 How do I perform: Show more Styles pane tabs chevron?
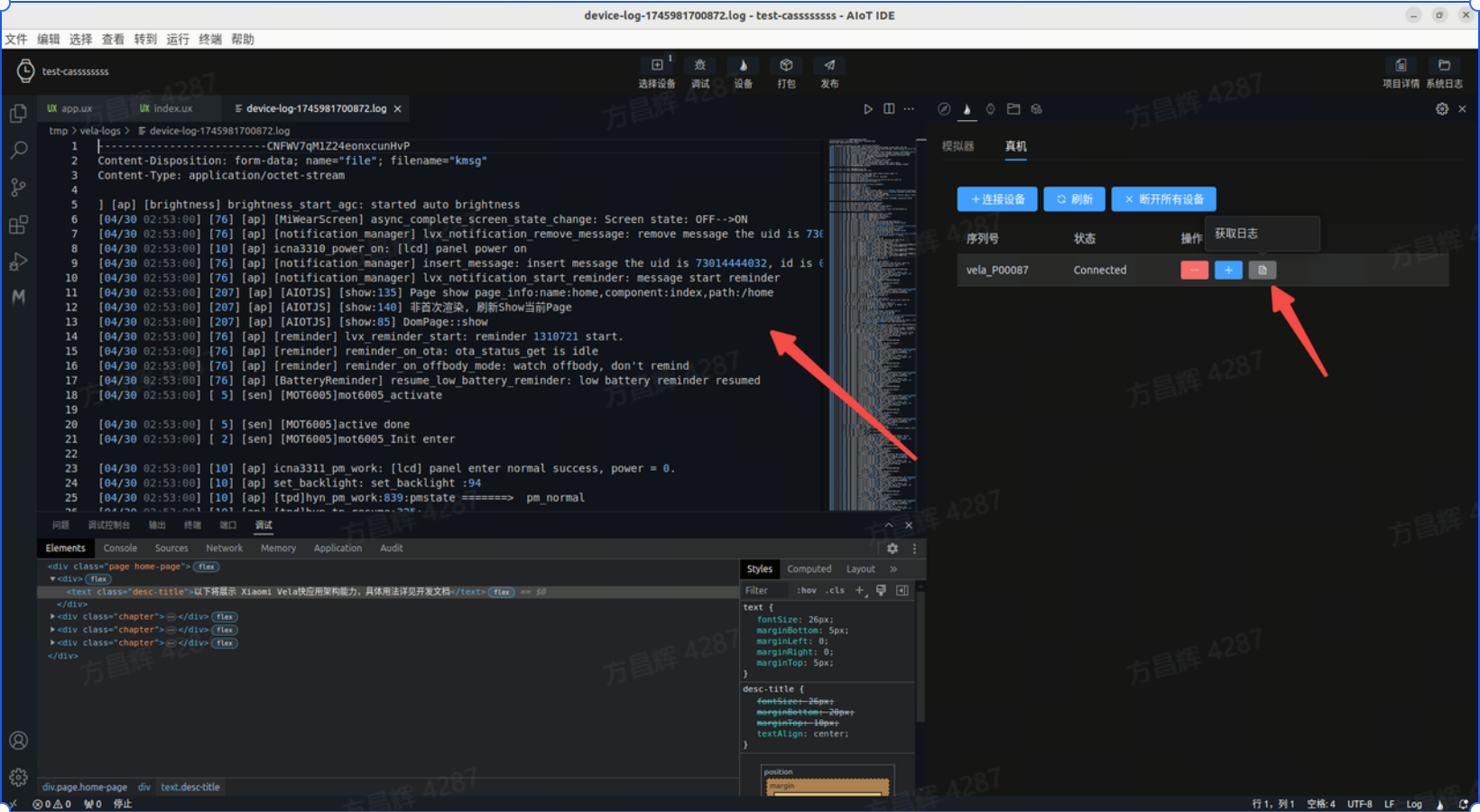point(893,569)
